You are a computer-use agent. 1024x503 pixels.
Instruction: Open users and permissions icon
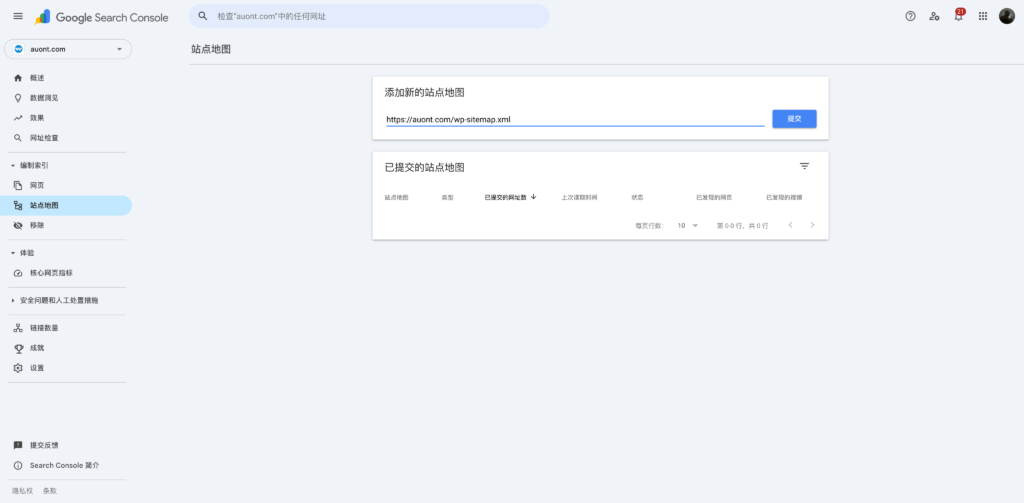tap(935, 16)
